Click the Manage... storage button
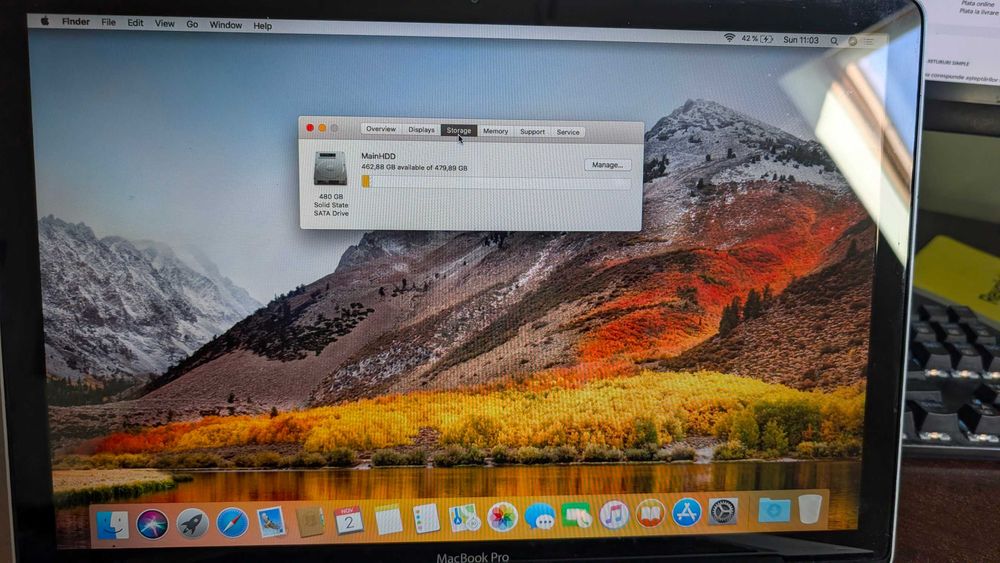Viewport: 1000px width, 563px height. point(608,165)
